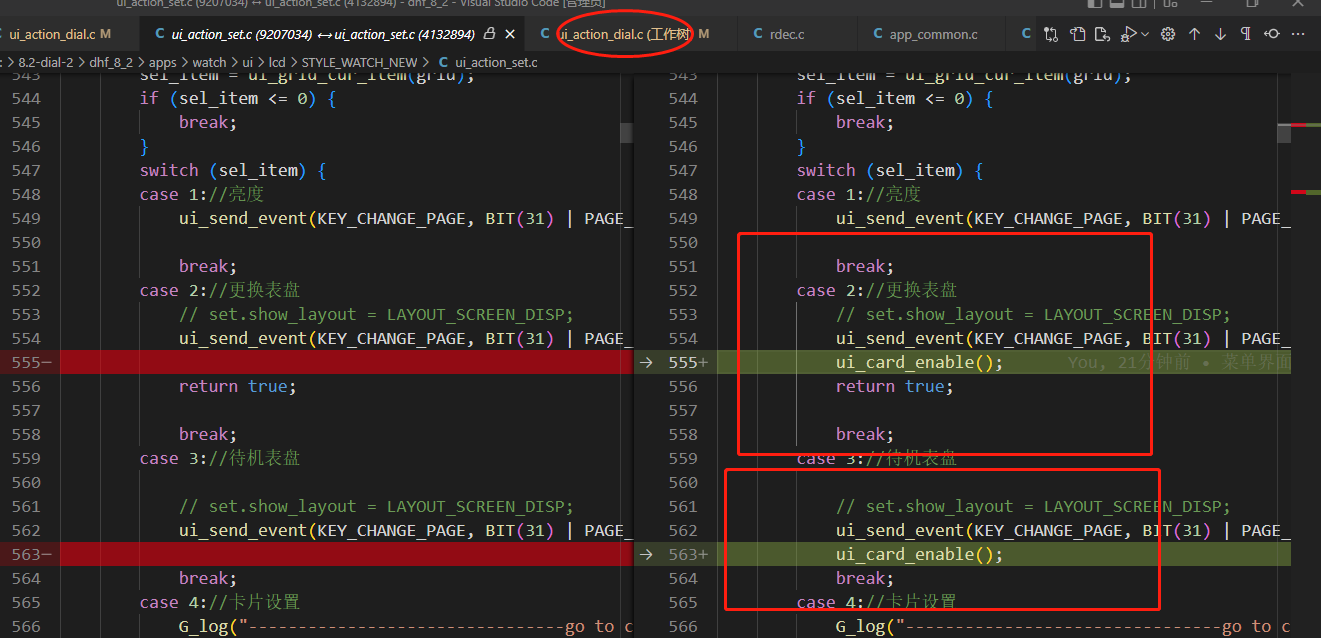Open the STYLE_WATCH_NEW breadcrumb

point(359,62)
